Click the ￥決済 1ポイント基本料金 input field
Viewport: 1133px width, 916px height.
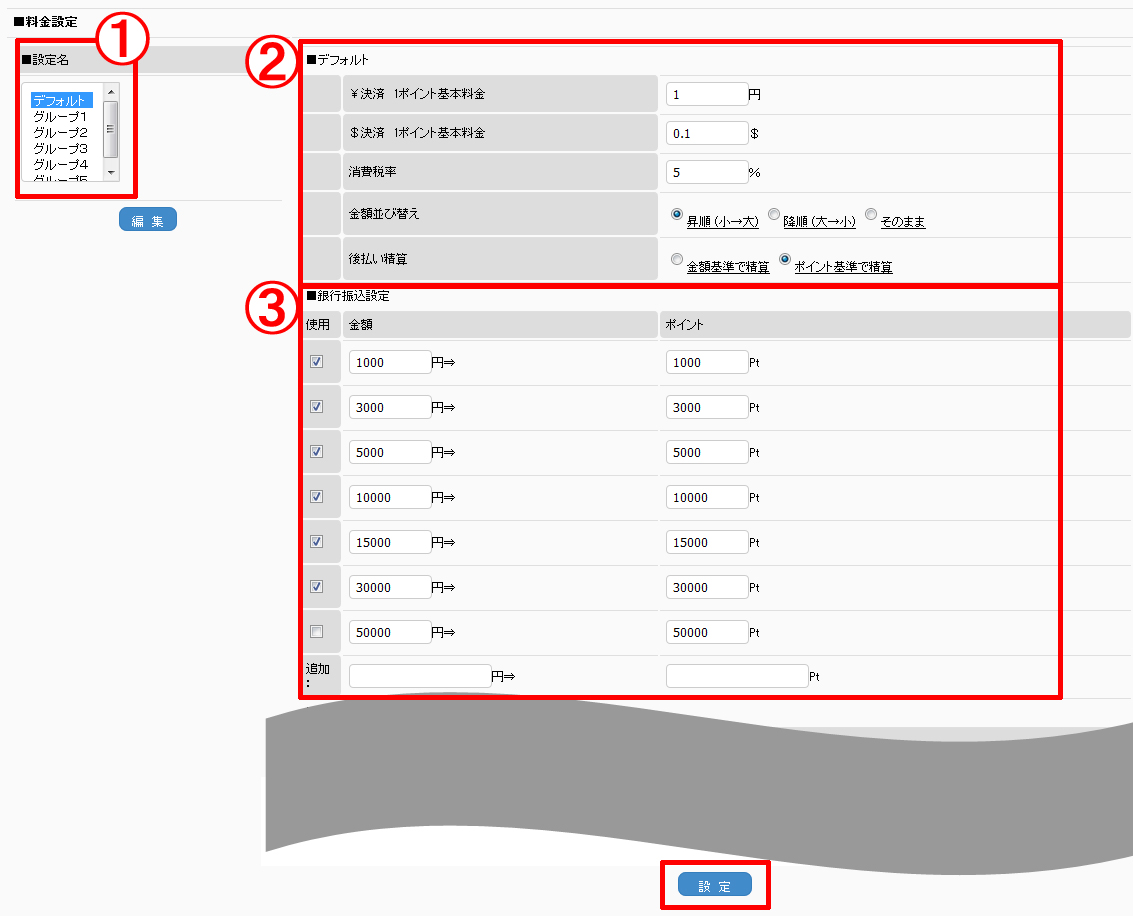click(706, 94)
